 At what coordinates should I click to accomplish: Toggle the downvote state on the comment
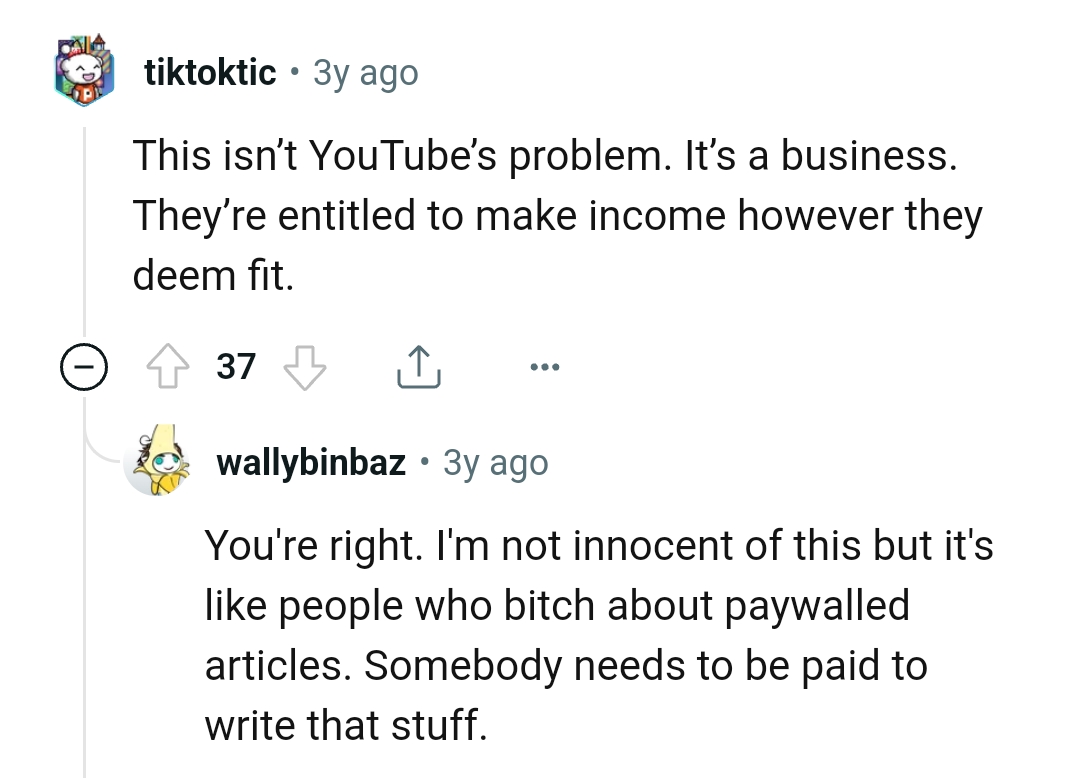coord(301,367)
